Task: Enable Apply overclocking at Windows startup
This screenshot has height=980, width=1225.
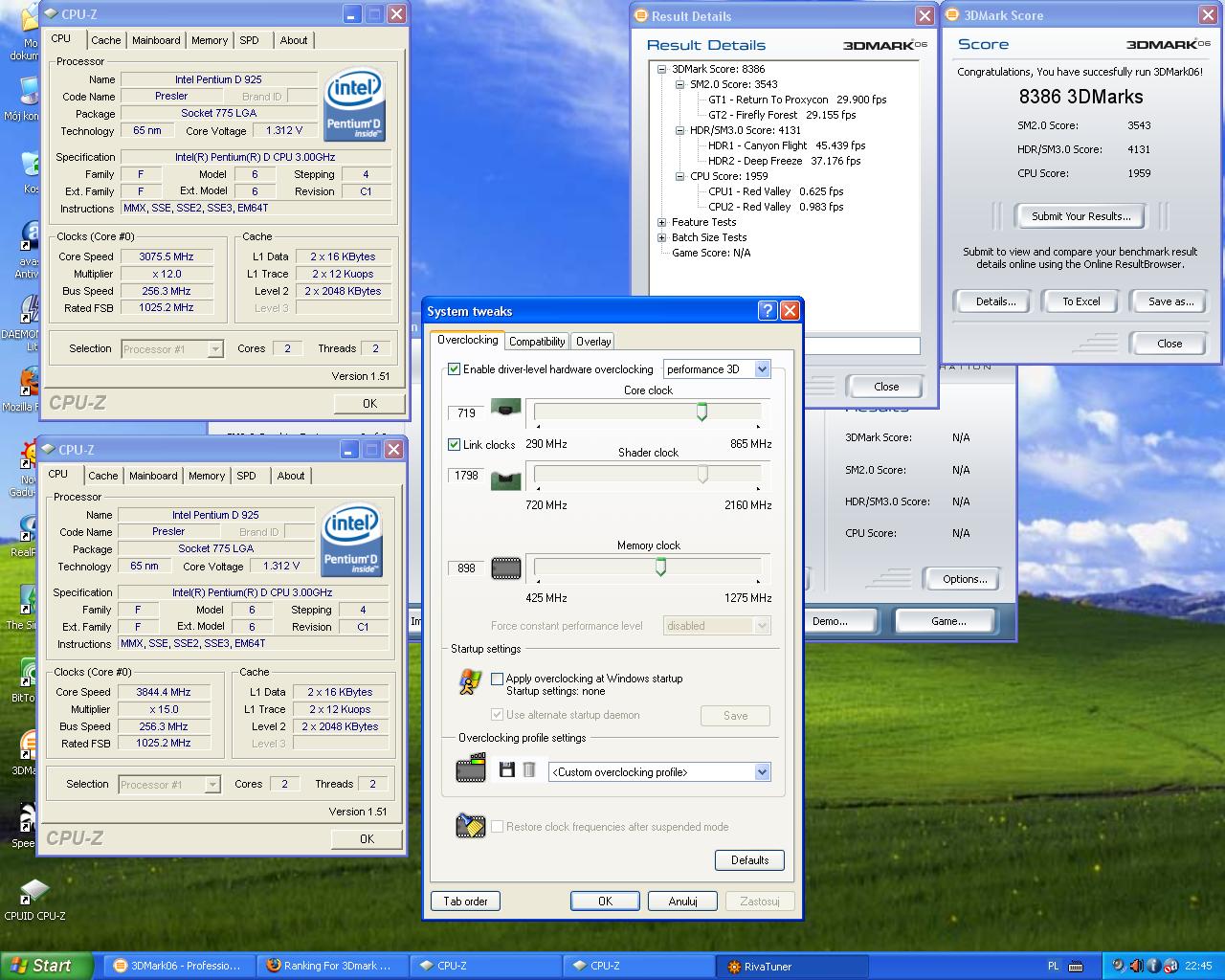Action: pos(497,678)
